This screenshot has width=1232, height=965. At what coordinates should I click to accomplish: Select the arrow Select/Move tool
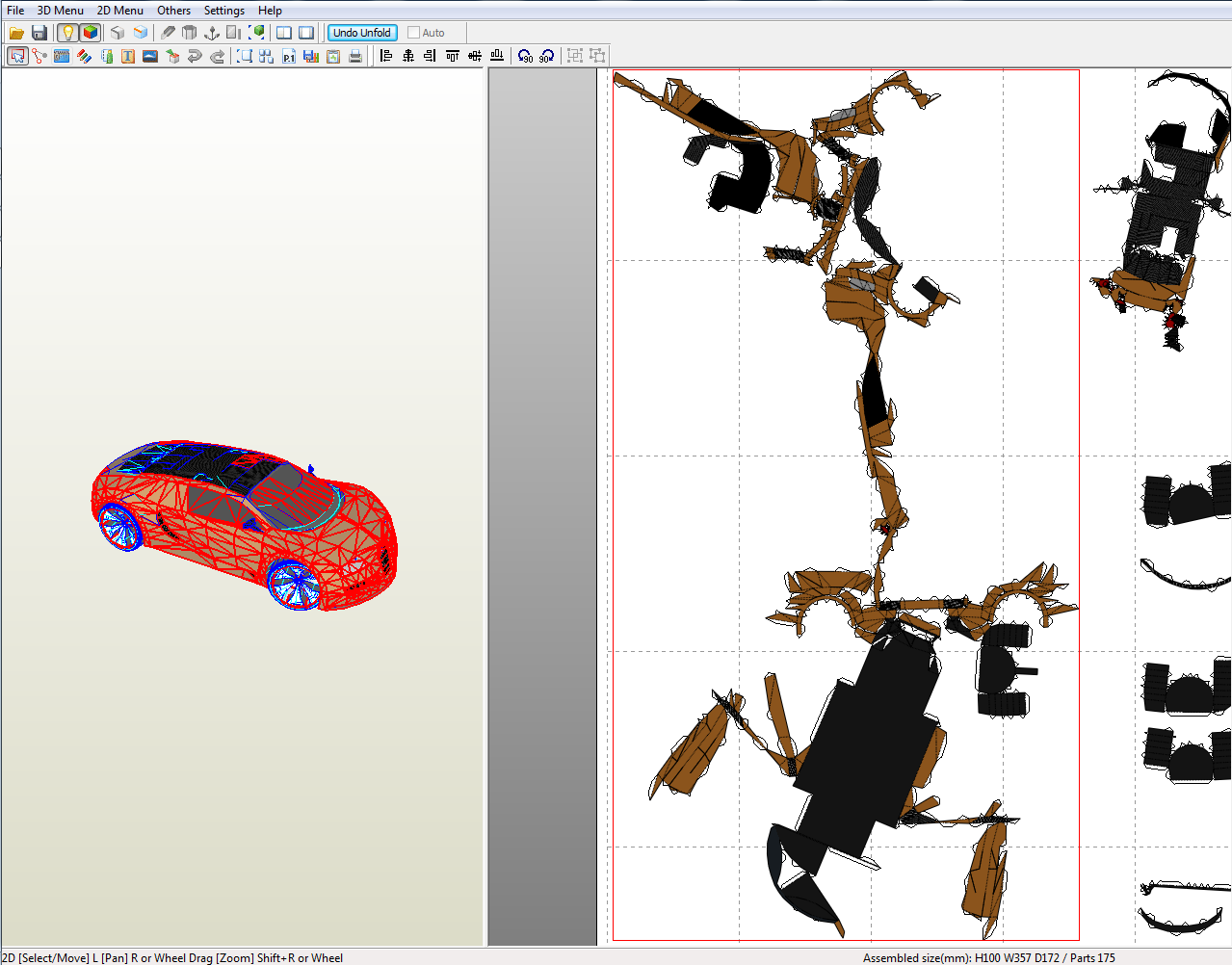pos(16,55)
